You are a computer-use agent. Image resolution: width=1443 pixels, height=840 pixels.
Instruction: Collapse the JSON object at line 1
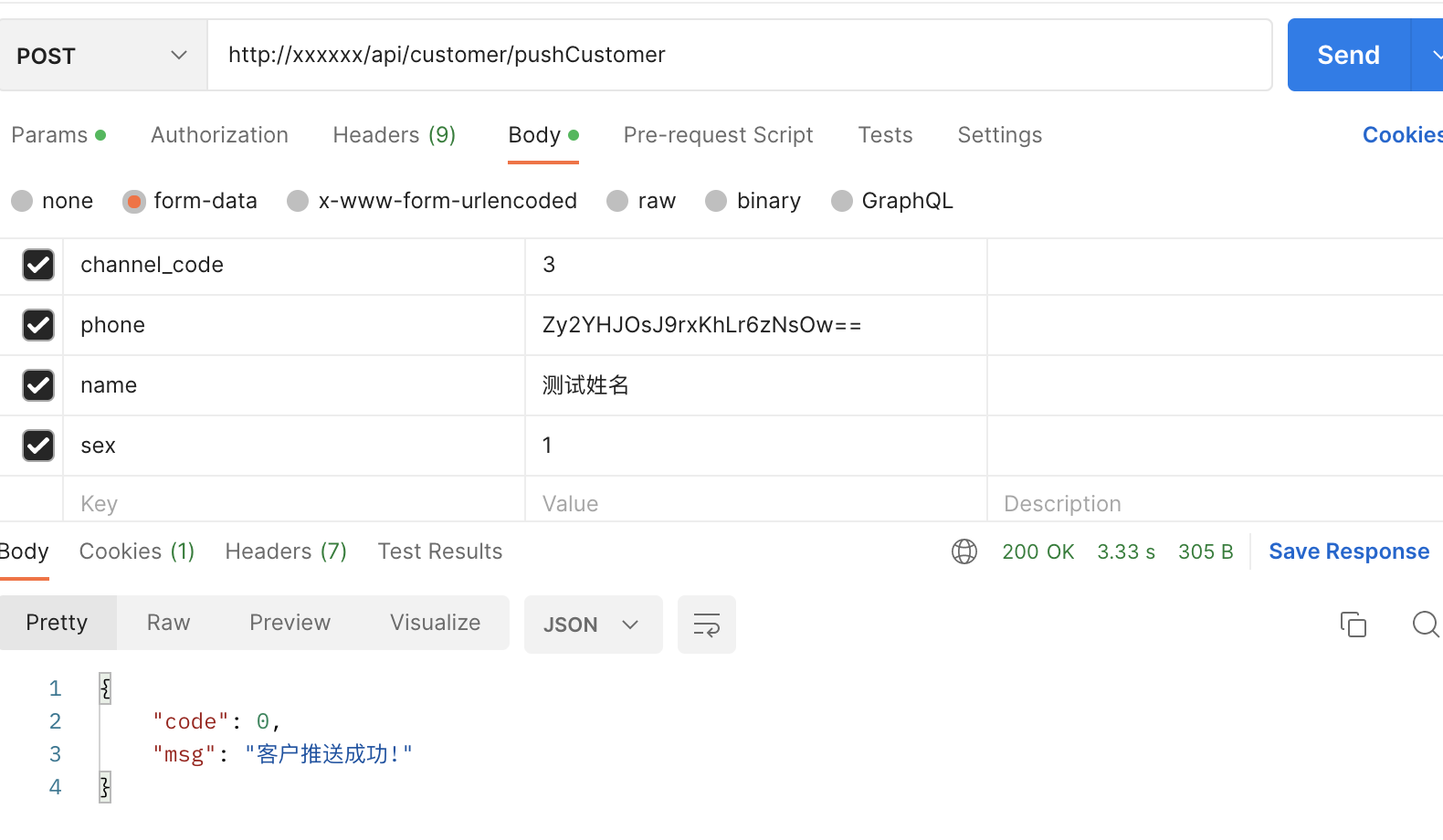(105, 688)
